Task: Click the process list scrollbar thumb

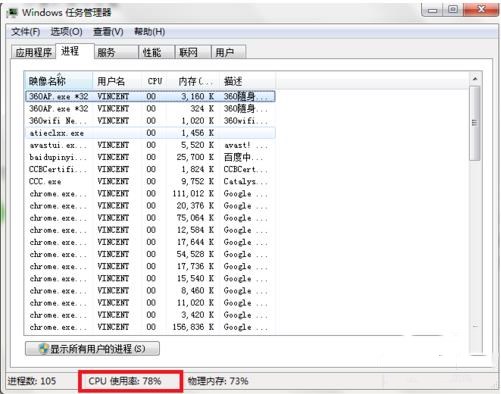Action: pos(475,123)
